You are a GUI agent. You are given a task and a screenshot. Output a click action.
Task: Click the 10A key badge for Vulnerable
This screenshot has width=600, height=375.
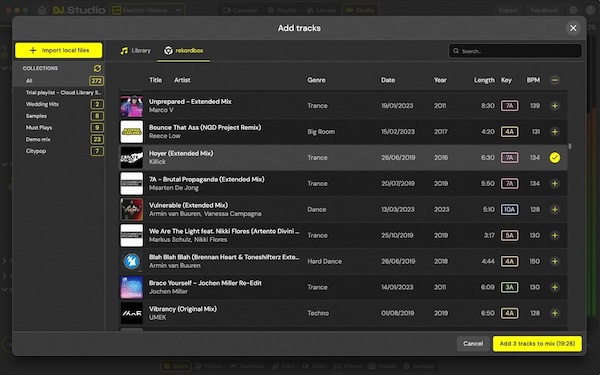coord(510,209)
